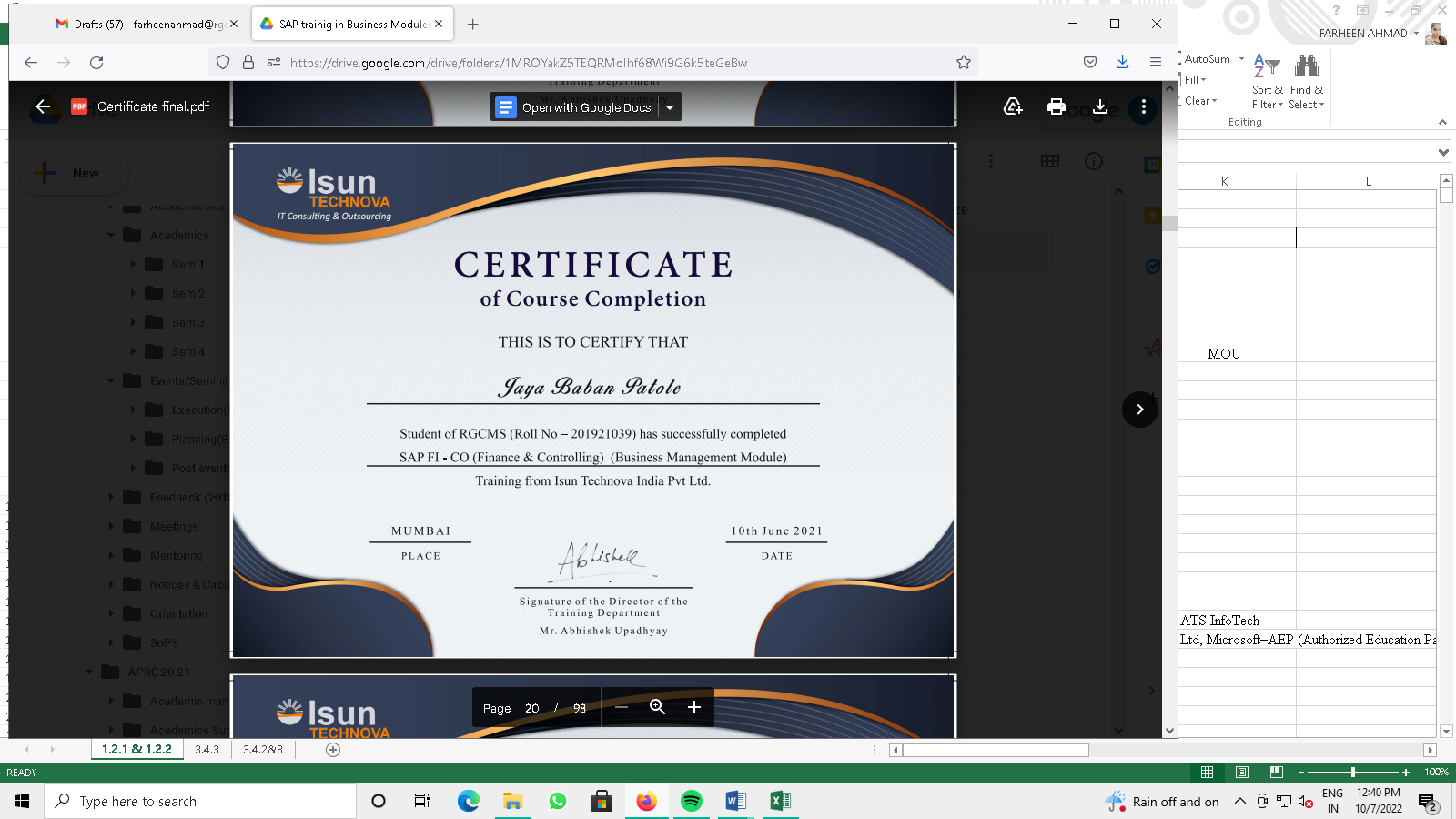This screenshot has height=819, width=1456.
Task: Switch Excel to Page Layout view
Action: 1241,772
